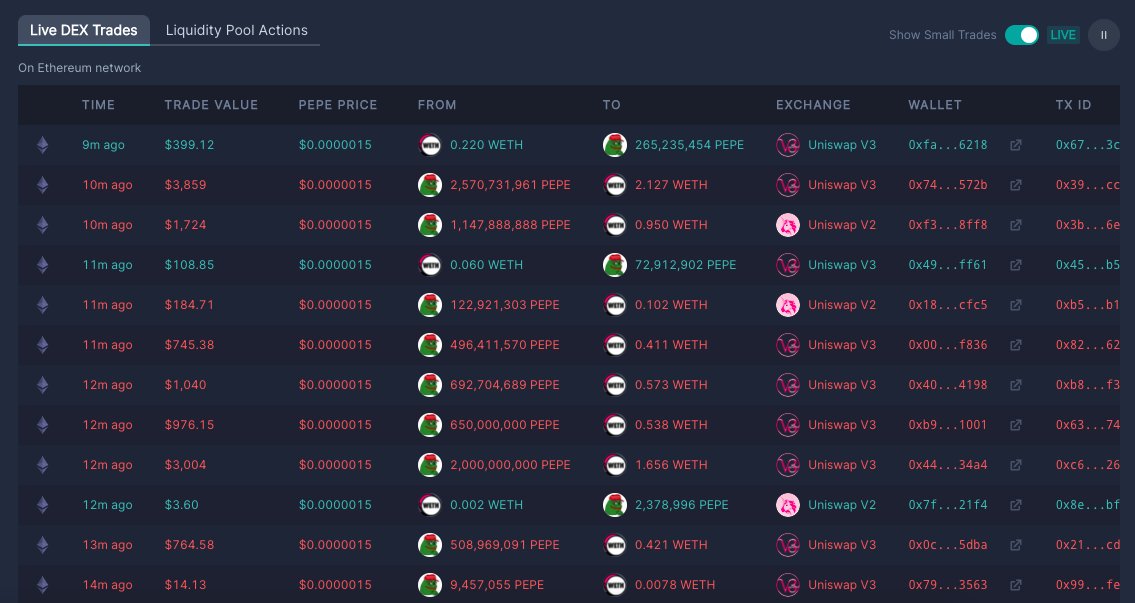
Task: Open external link icon for wallet 0xfa...6218
Action: click(x=1016, y=145)
